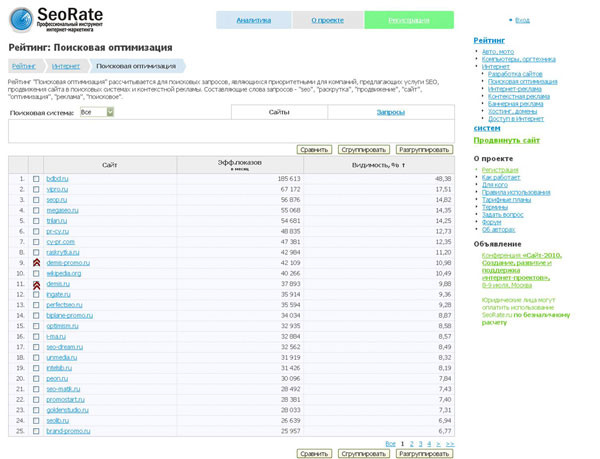Select the seop.ru row checkbox
Viewport: 600px width, 459px height.
point(36,200)
